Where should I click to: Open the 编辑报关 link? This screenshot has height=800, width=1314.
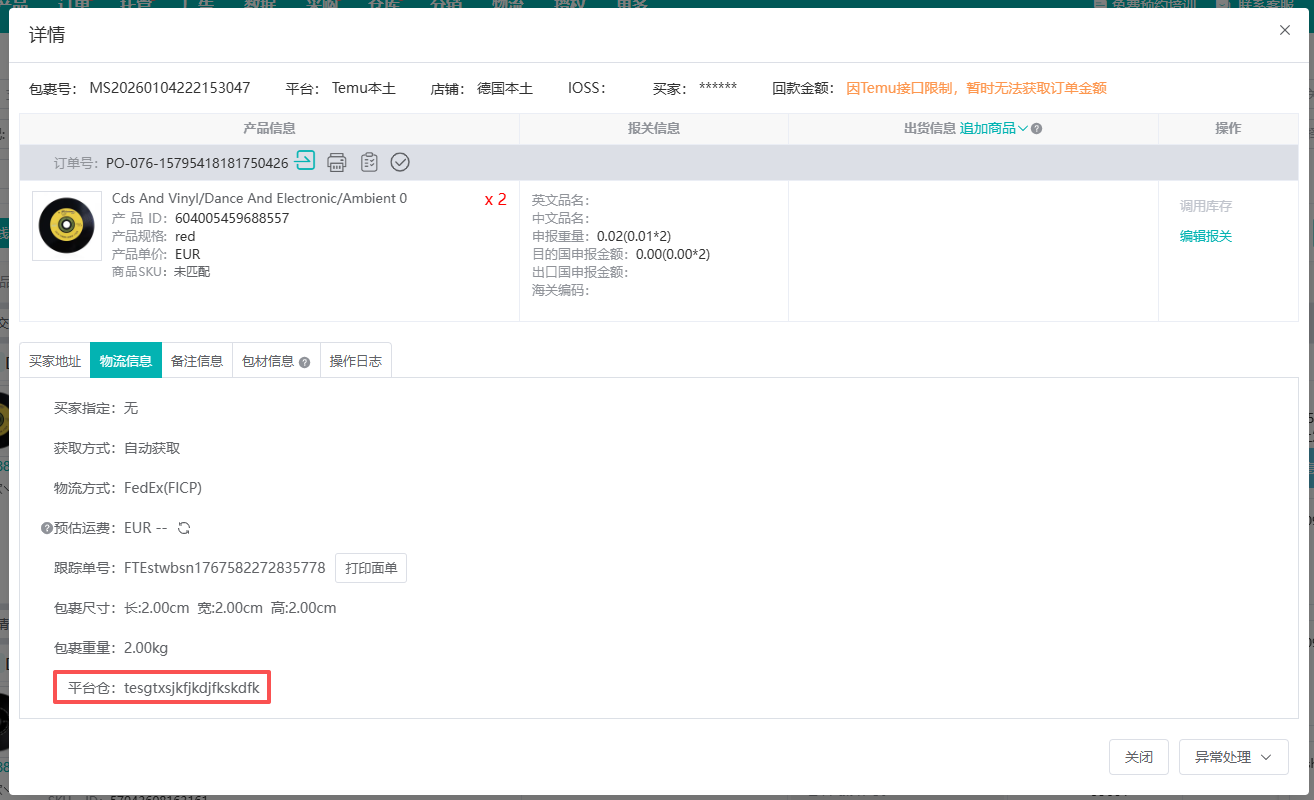point(1206,236)
